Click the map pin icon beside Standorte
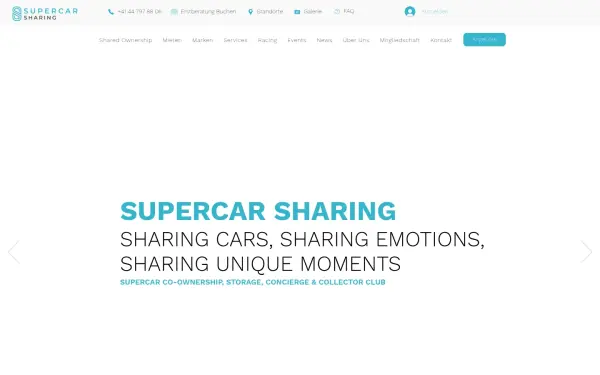 pyautogui.click(x=251, y=12)
